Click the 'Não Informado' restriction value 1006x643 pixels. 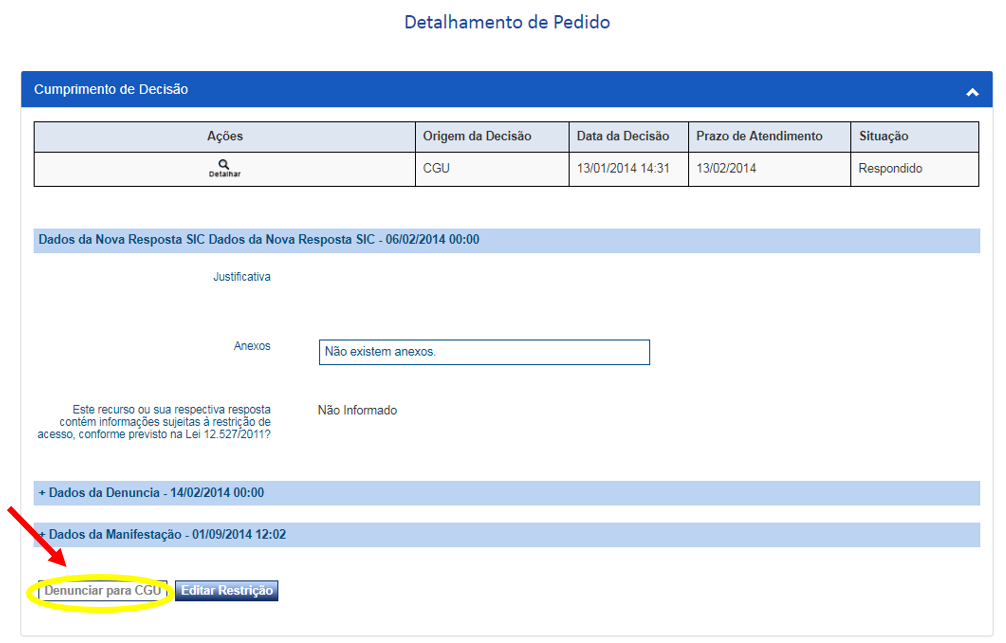click(x=357, y=410)
